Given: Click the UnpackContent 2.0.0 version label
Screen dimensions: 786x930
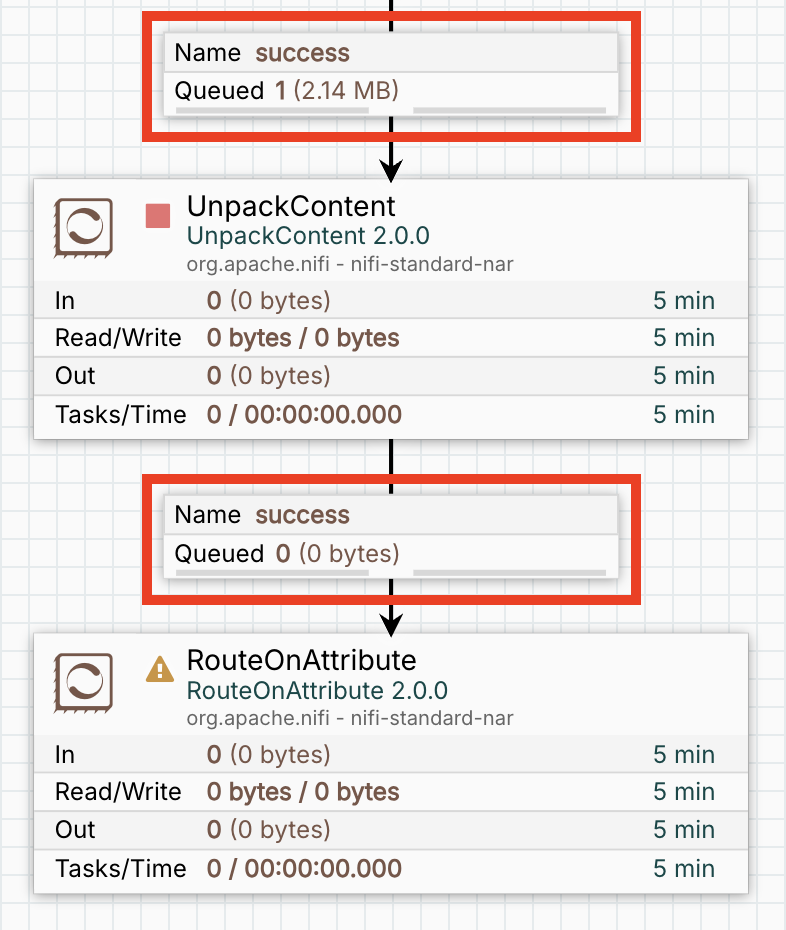Looking at the screenshot, I should click(308, 236).
